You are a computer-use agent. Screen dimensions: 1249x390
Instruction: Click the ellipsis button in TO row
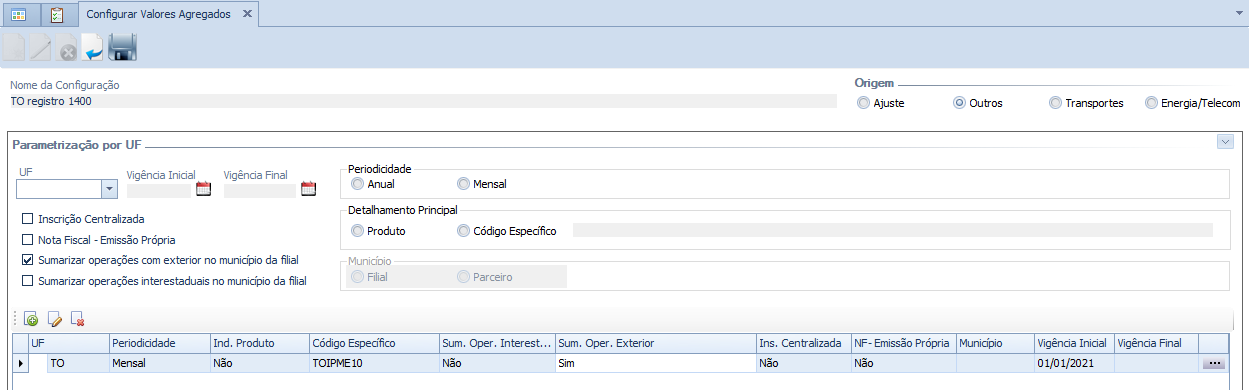click(1213, 364)
